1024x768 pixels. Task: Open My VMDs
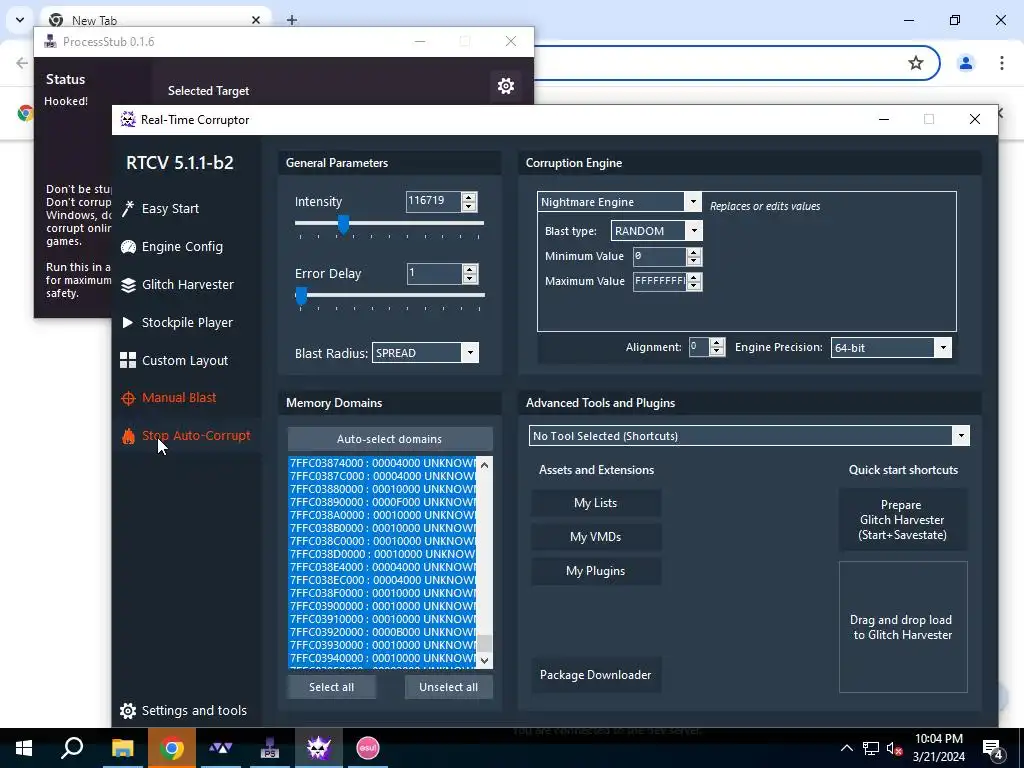click(596, 537)
